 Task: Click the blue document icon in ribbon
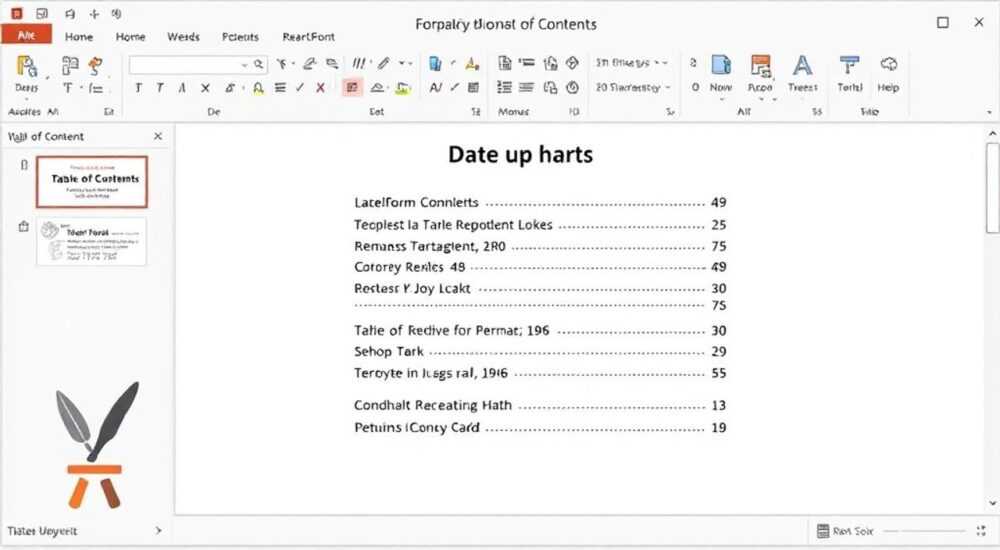click(436, 63)
